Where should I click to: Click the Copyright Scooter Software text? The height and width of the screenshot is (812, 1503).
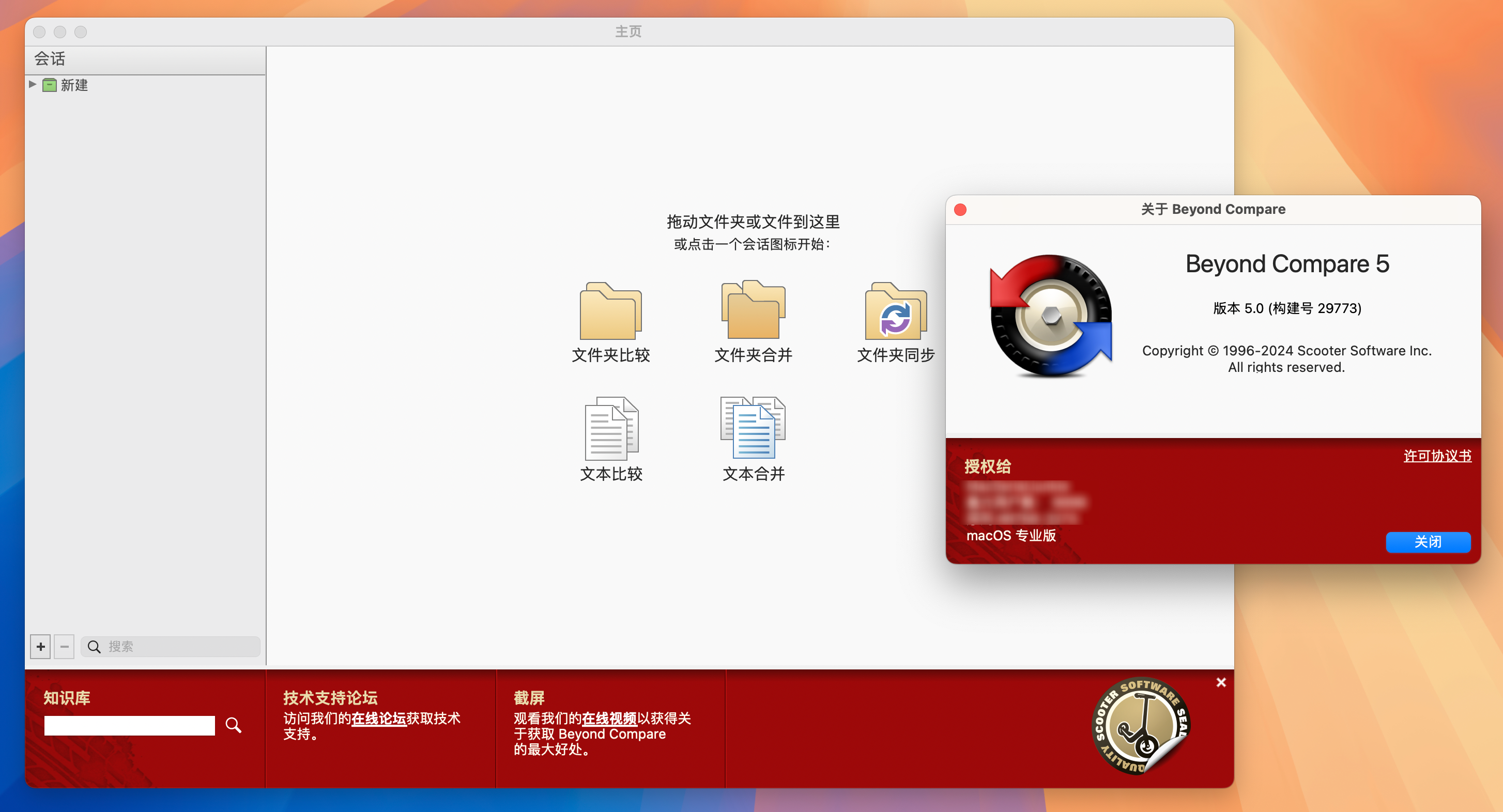1286,358
